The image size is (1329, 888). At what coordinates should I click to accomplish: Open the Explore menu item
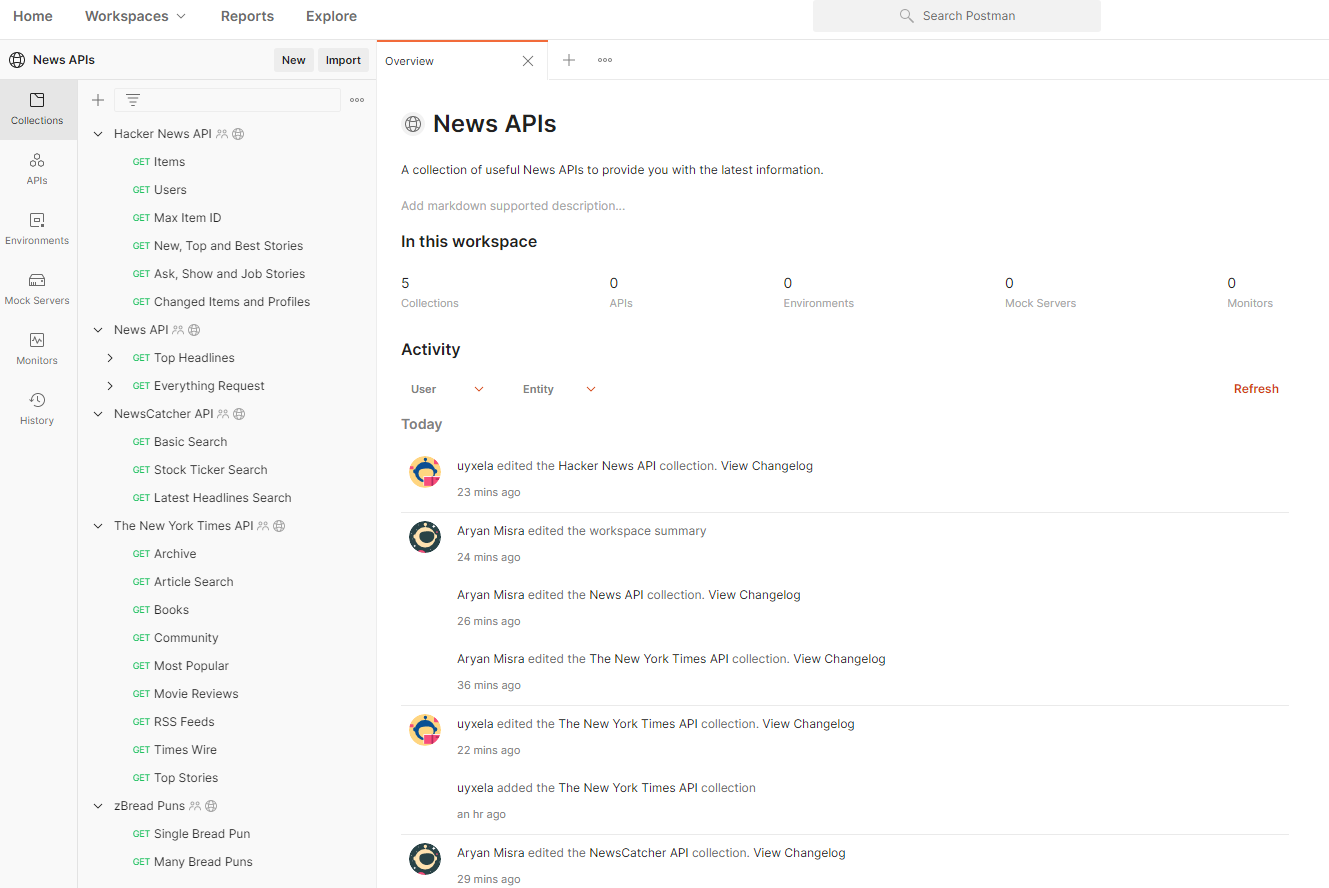[x=331, y=16]
